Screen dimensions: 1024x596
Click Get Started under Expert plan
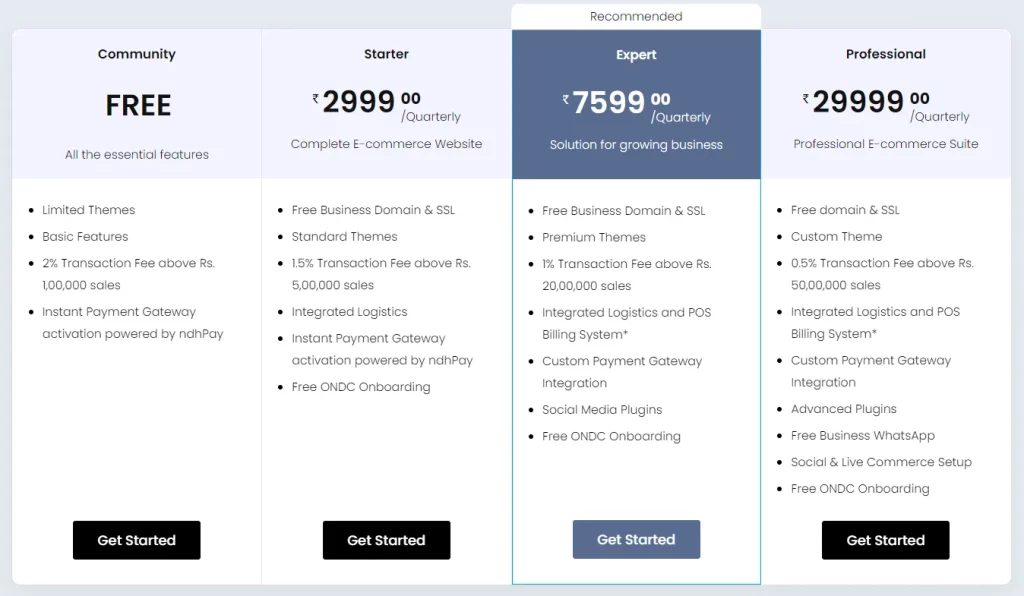tap(636, 539)
